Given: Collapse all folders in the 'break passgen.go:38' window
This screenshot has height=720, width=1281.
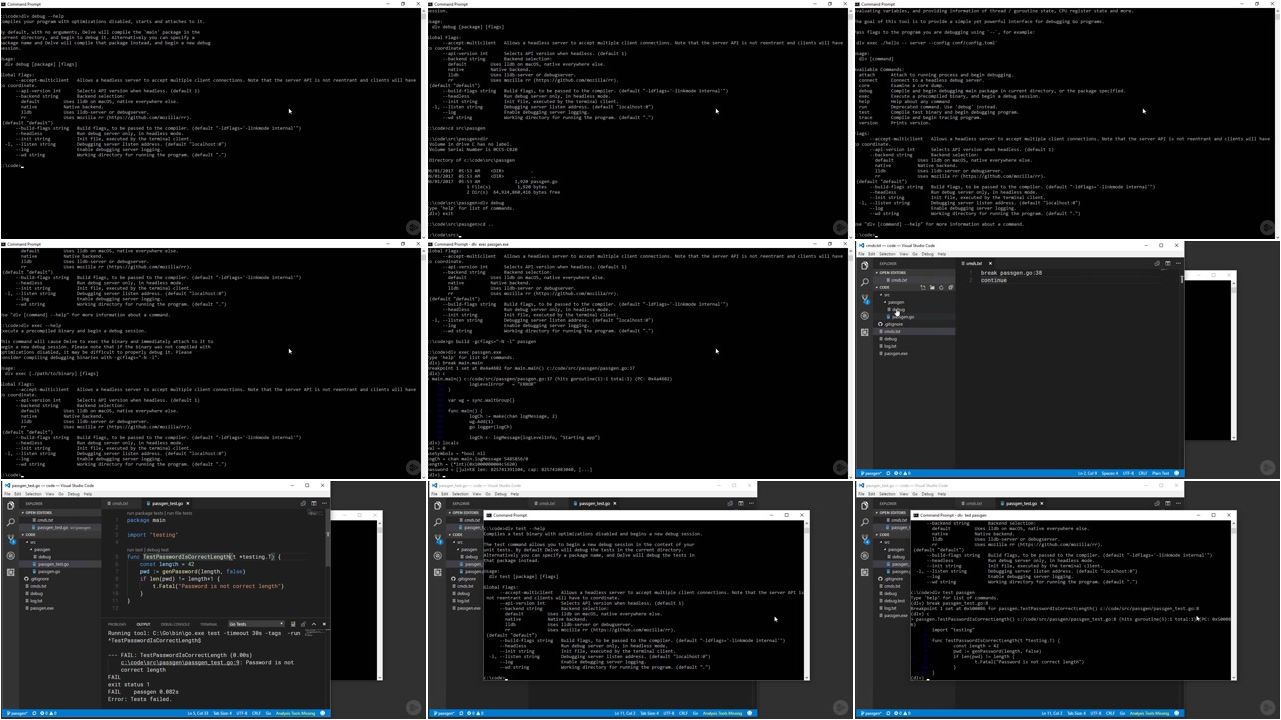Looking at the screenshot, I should (951, 287).
